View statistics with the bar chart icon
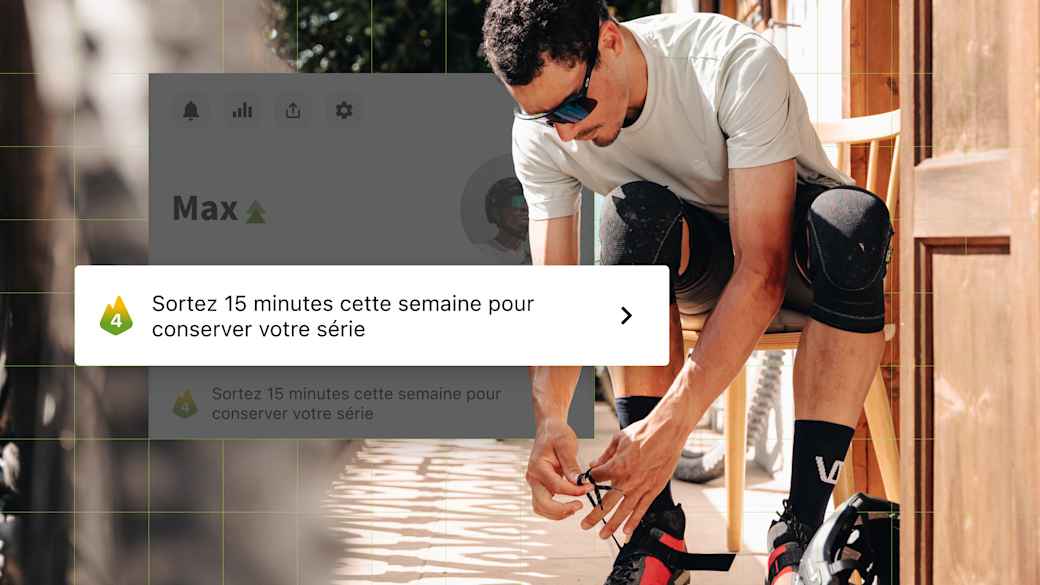 click(242, 110)
